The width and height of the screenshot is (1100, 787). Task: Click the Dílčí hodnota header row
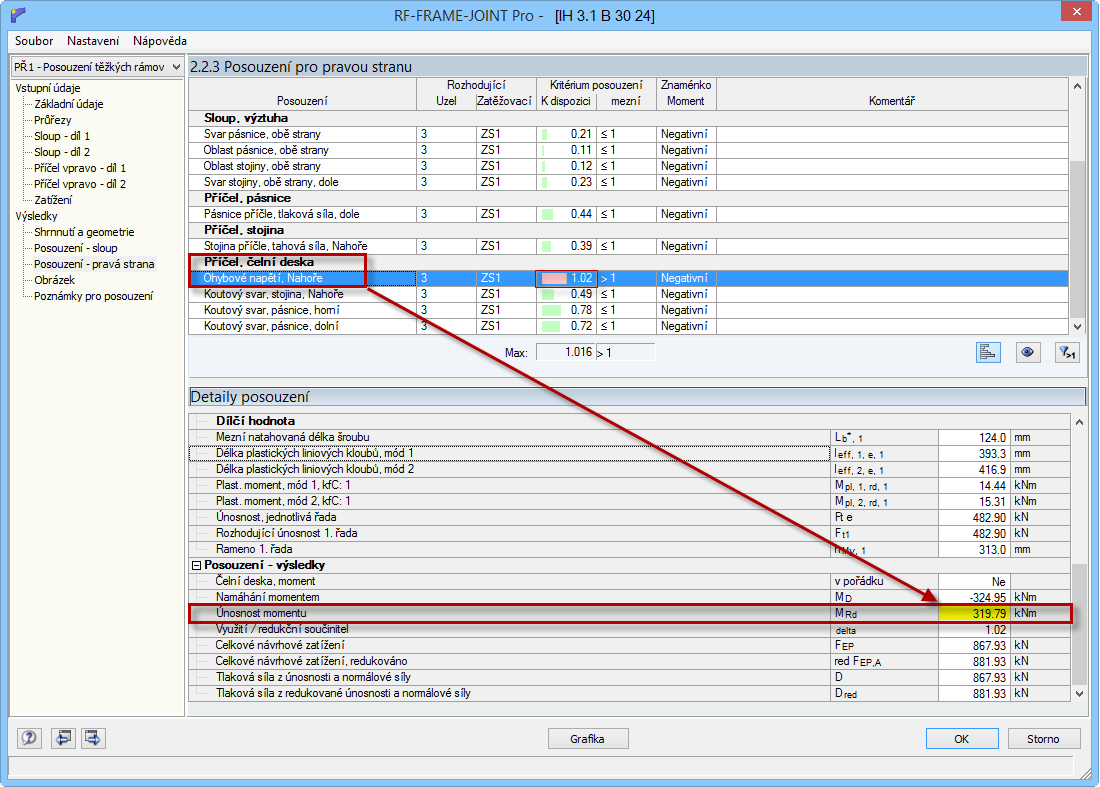[x=629, y=421]
